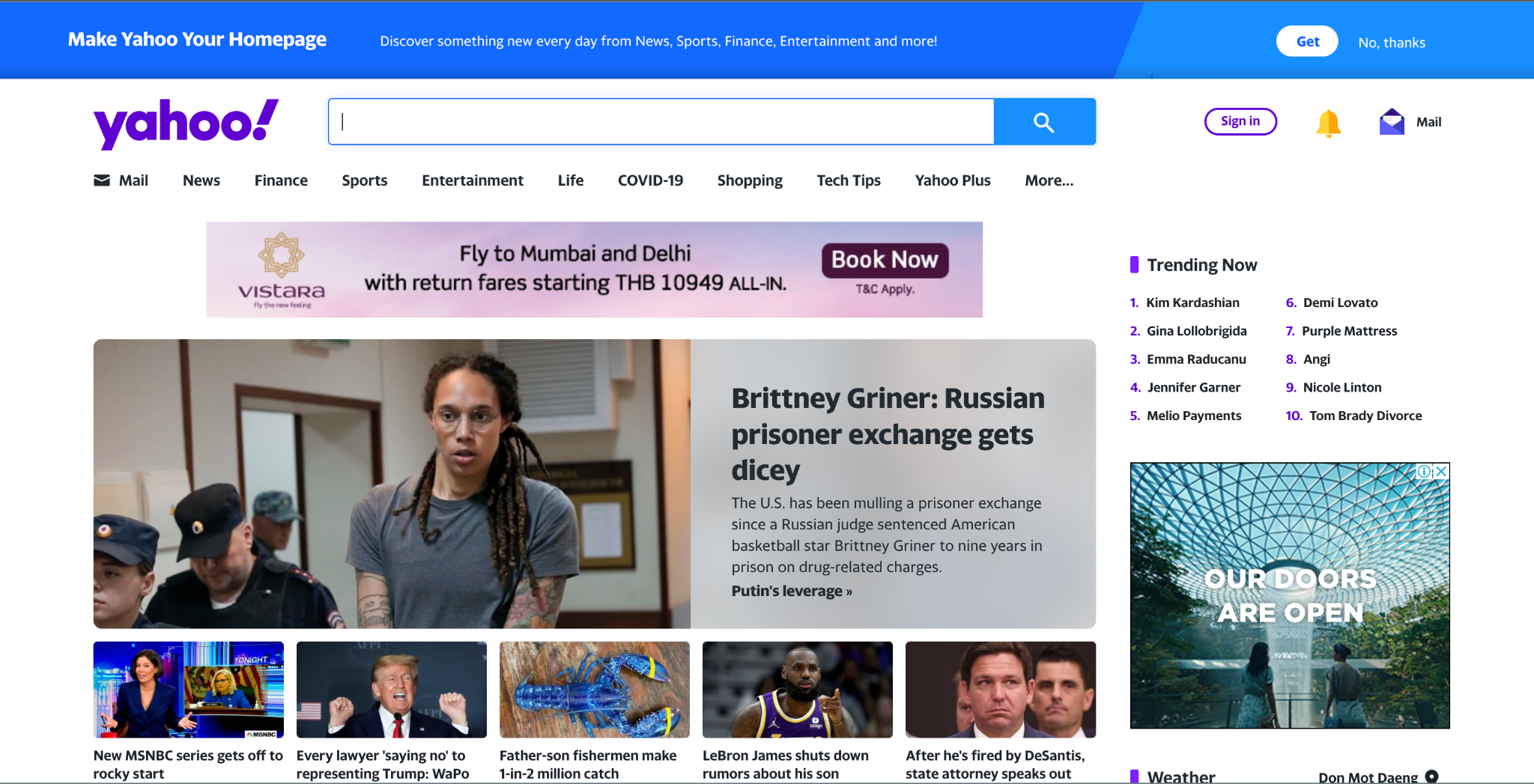Click the Sign in button

tap(1240, 121)
